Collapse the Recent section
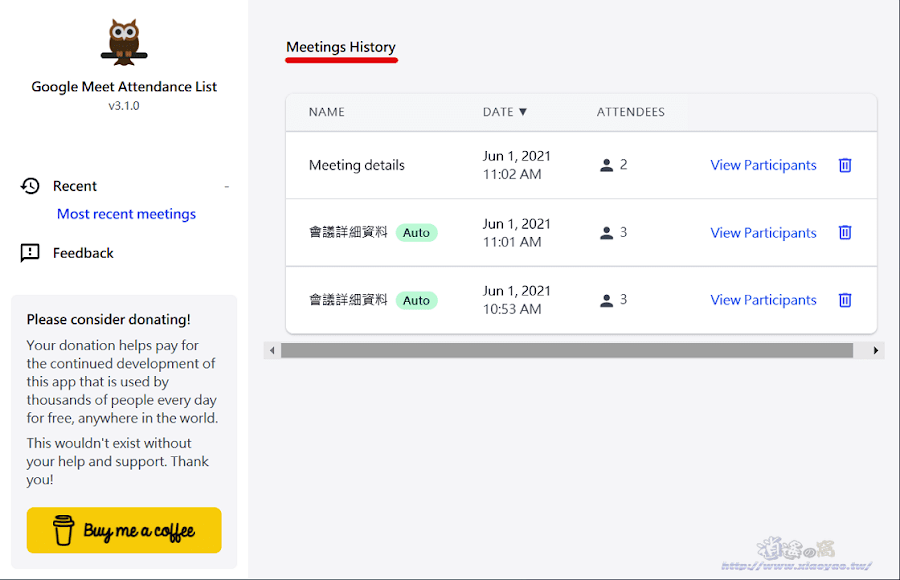The height and width of the screenshot is (580, 900). pos(227,186)
